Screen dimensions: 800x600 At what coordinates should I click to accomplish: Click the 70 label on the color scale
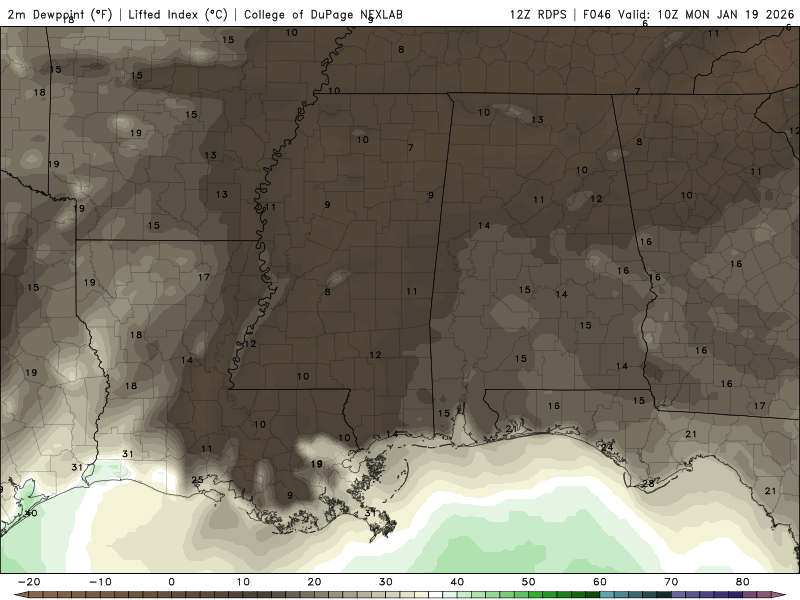[671, 582]
